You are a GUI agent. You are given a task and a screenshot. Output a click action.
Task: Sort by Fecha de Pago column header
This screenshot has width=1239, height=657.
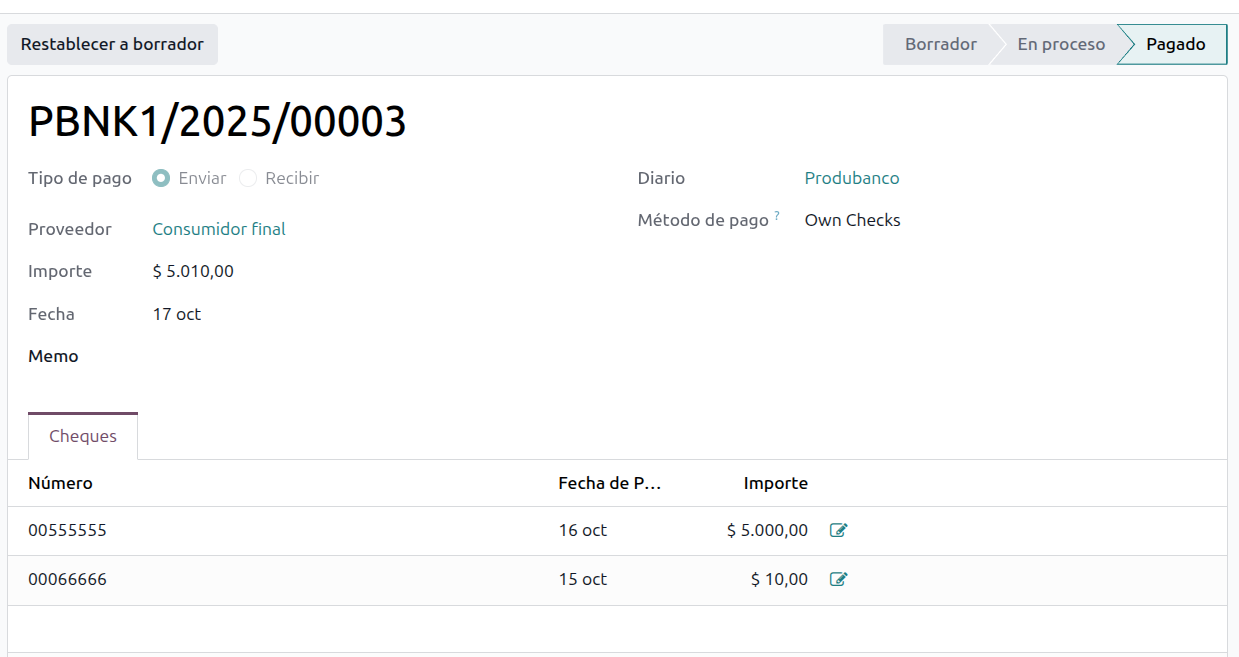pyautogui.click(x=610, y=483)
